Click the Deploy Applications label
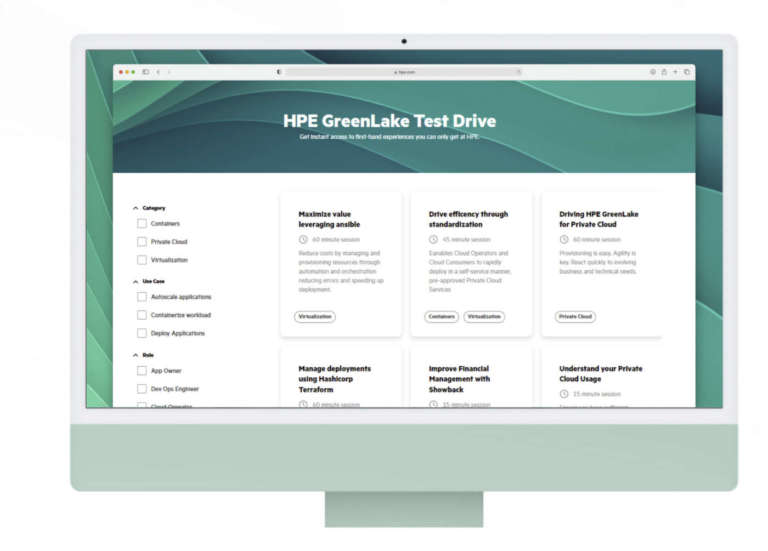The height and width of the screenshot is (551, 768). (178, 333)
